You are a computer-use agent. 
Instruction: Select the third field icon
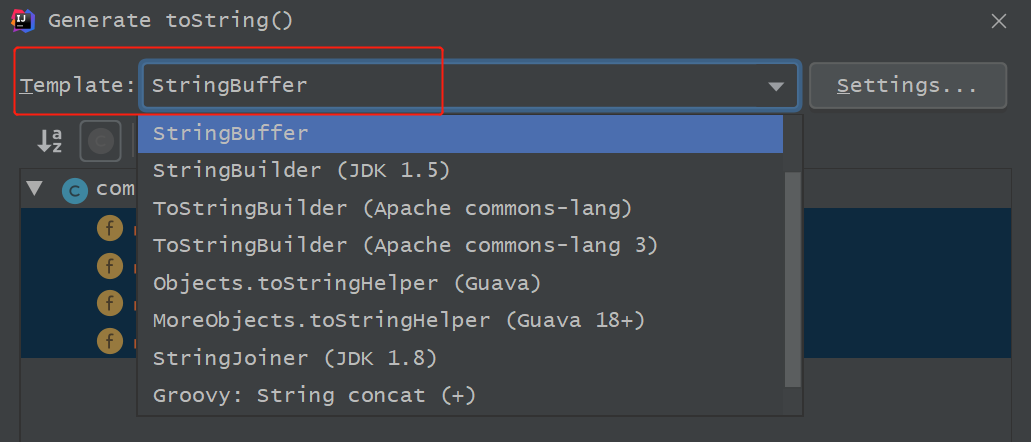click(x=109, y=303)
